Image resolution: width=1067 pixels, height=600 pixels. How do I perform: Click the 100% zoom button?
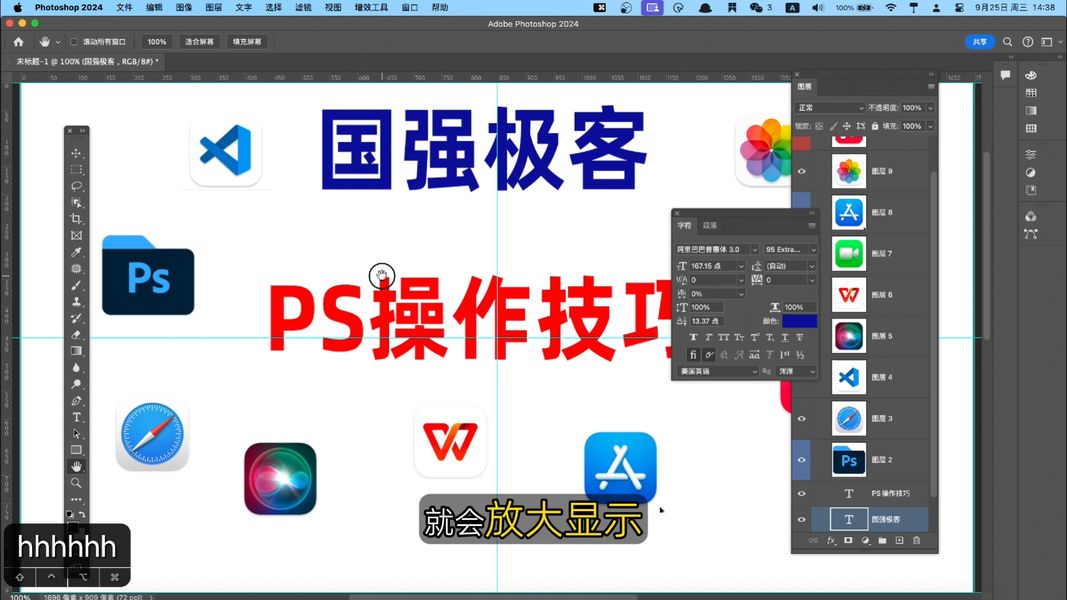coord(157,41)
